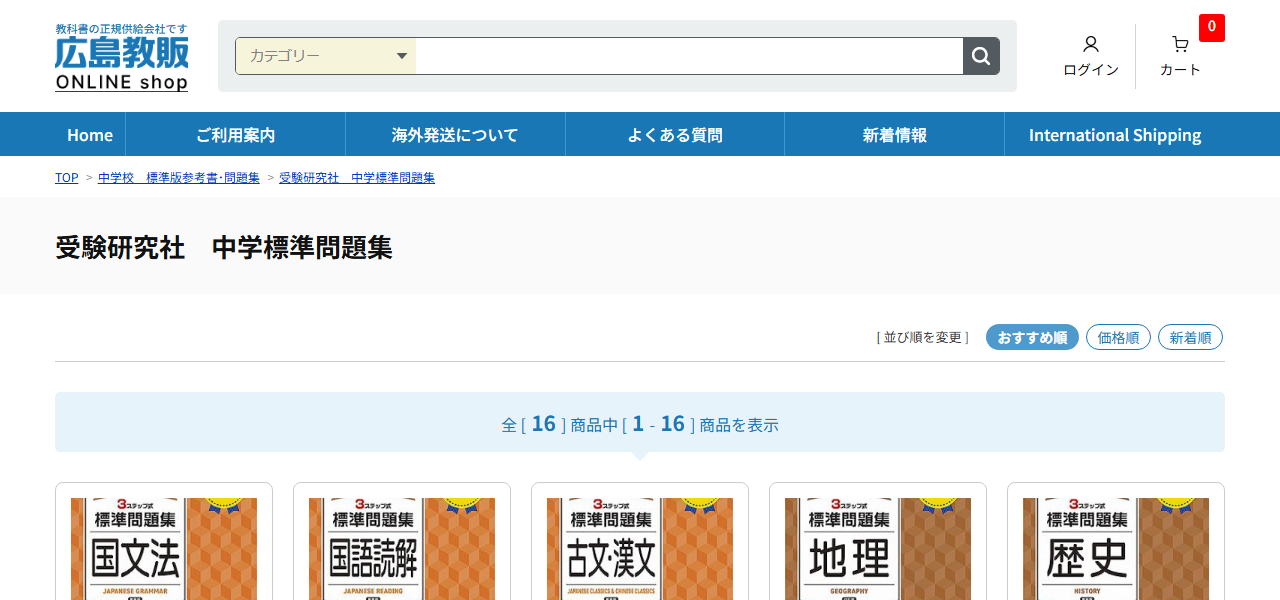Click the カート label
Image resolution: width=1280 pixels, height=600 pixels.
click(1180, 70)
